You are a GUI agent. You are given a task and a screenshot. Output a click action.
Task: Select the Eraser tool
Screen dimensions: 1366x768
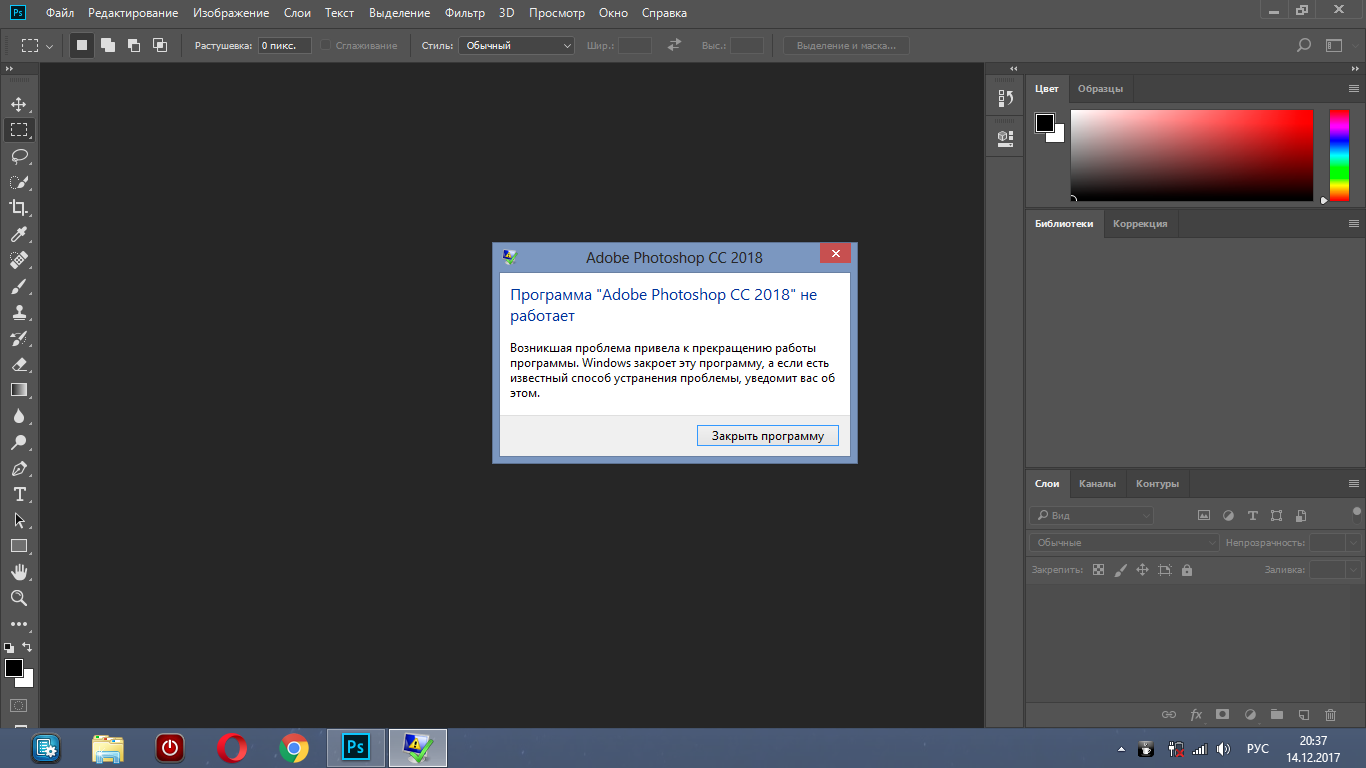click(x=18, y=364)
